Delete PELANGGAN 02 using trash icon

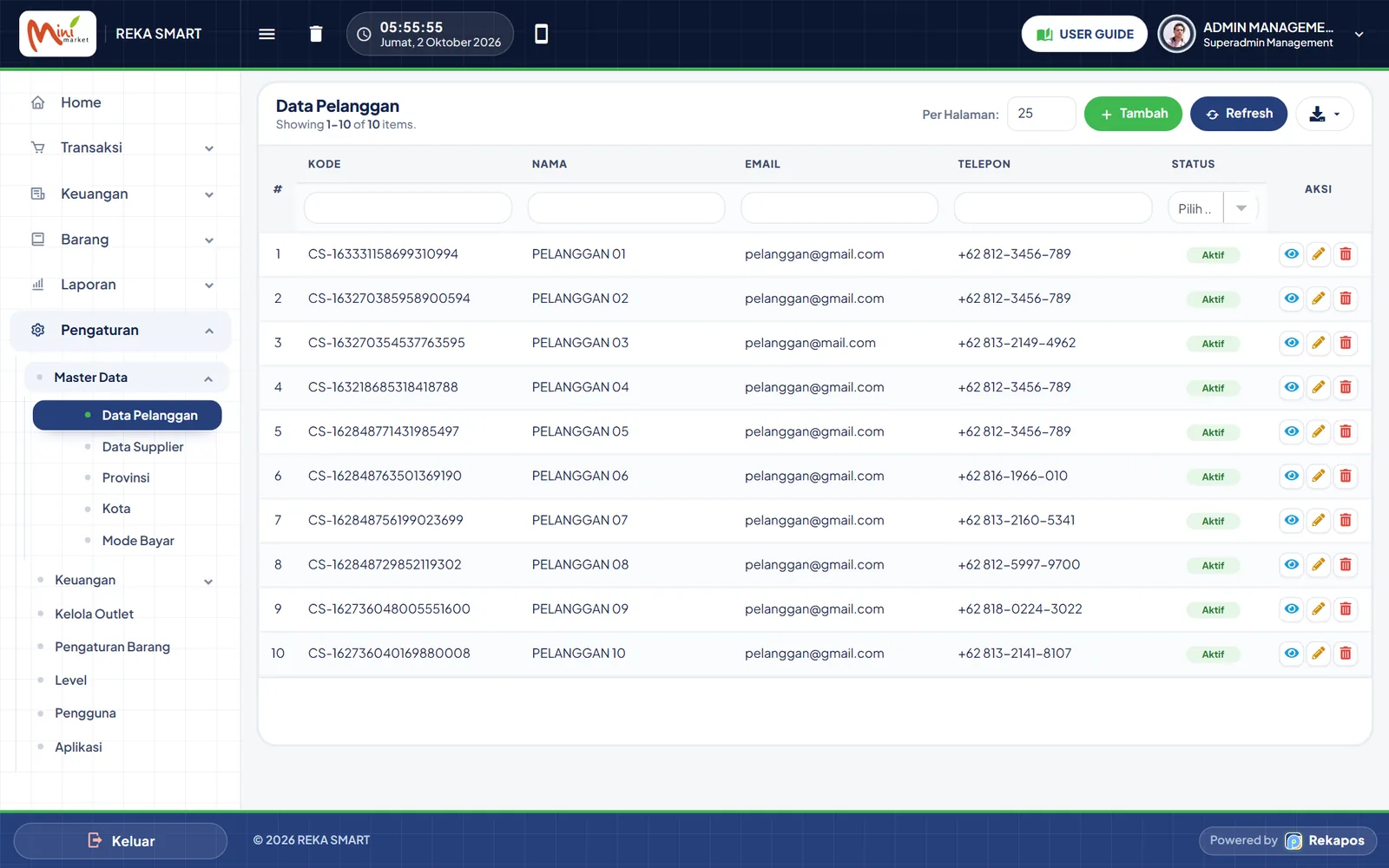tap(1345, 299)
